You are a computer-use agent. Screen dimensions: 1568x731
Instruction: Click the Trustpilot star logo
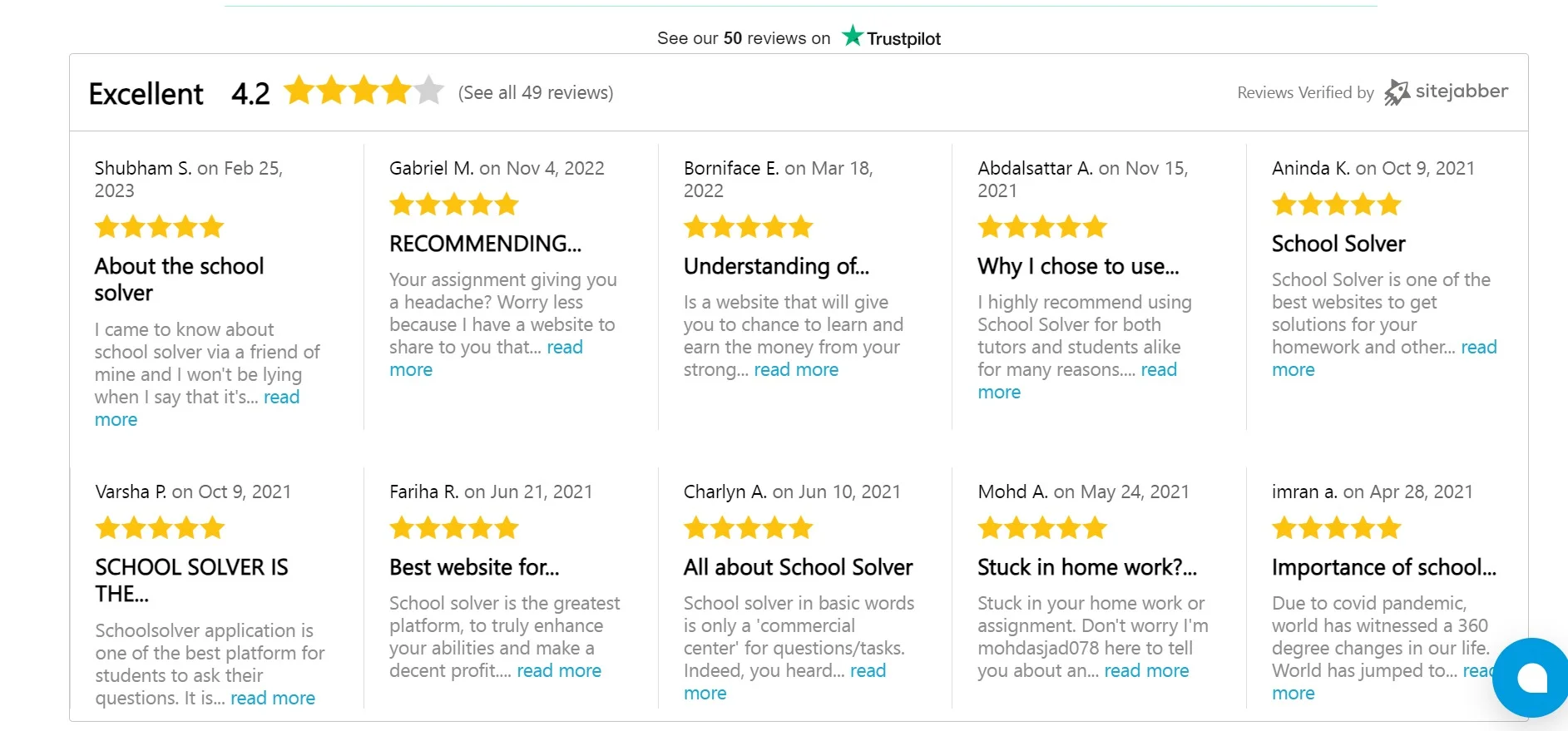point(853,36)
